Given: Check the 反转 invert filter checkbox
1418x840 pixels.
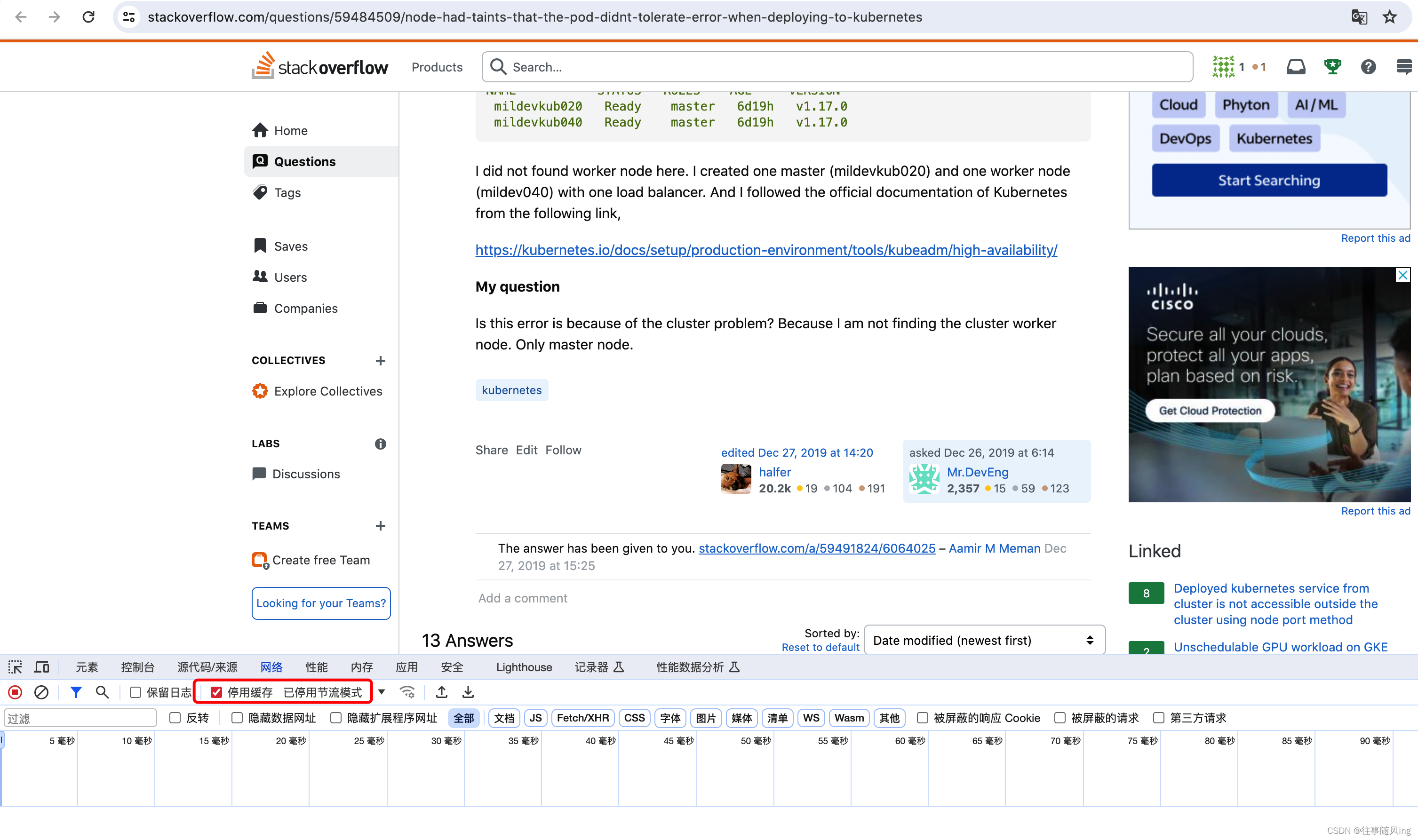Looking at the screenshot, I should [175, 718].
